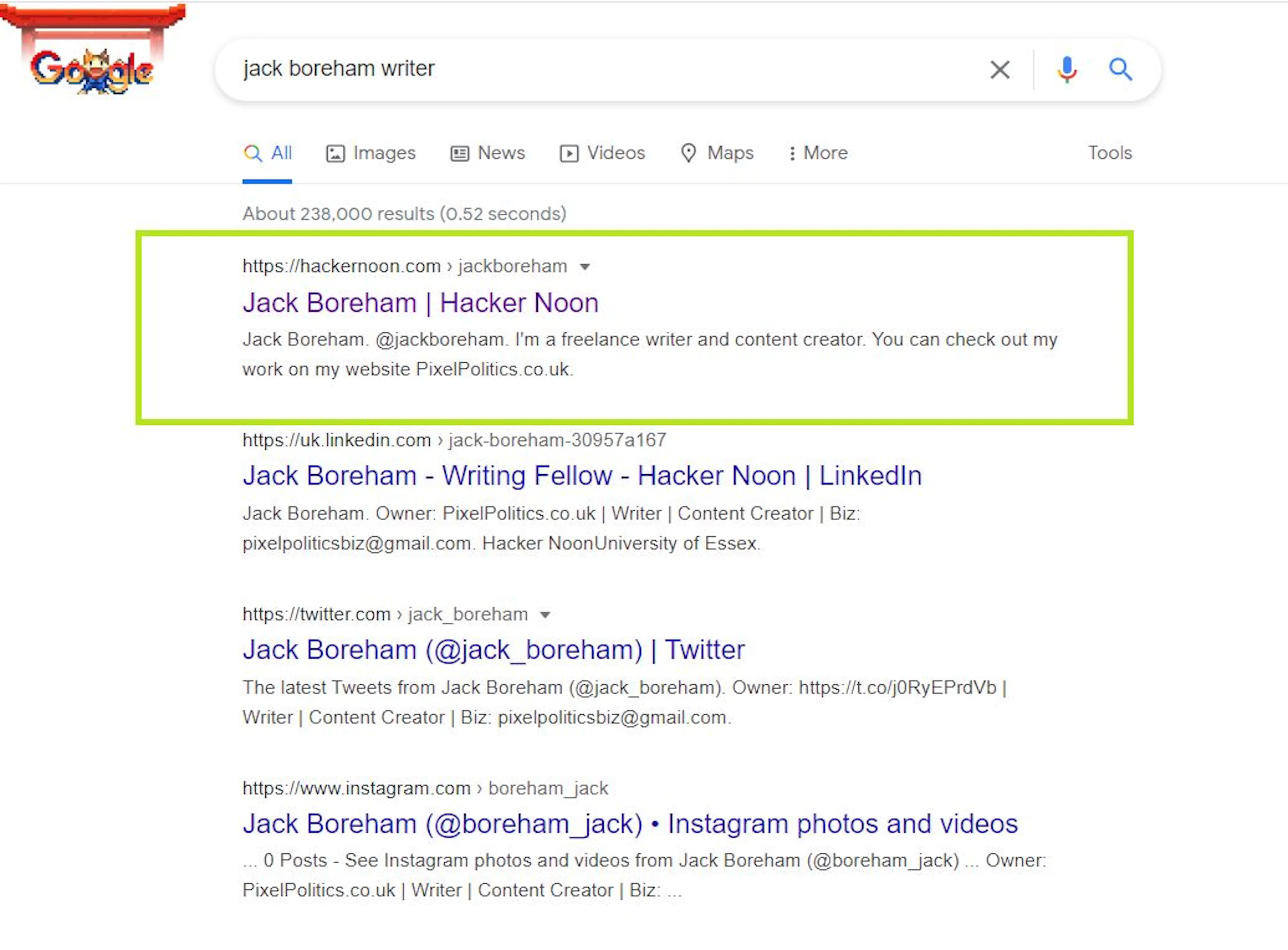Open the LinkedIn Writing Fellow result

pos(582,476)
